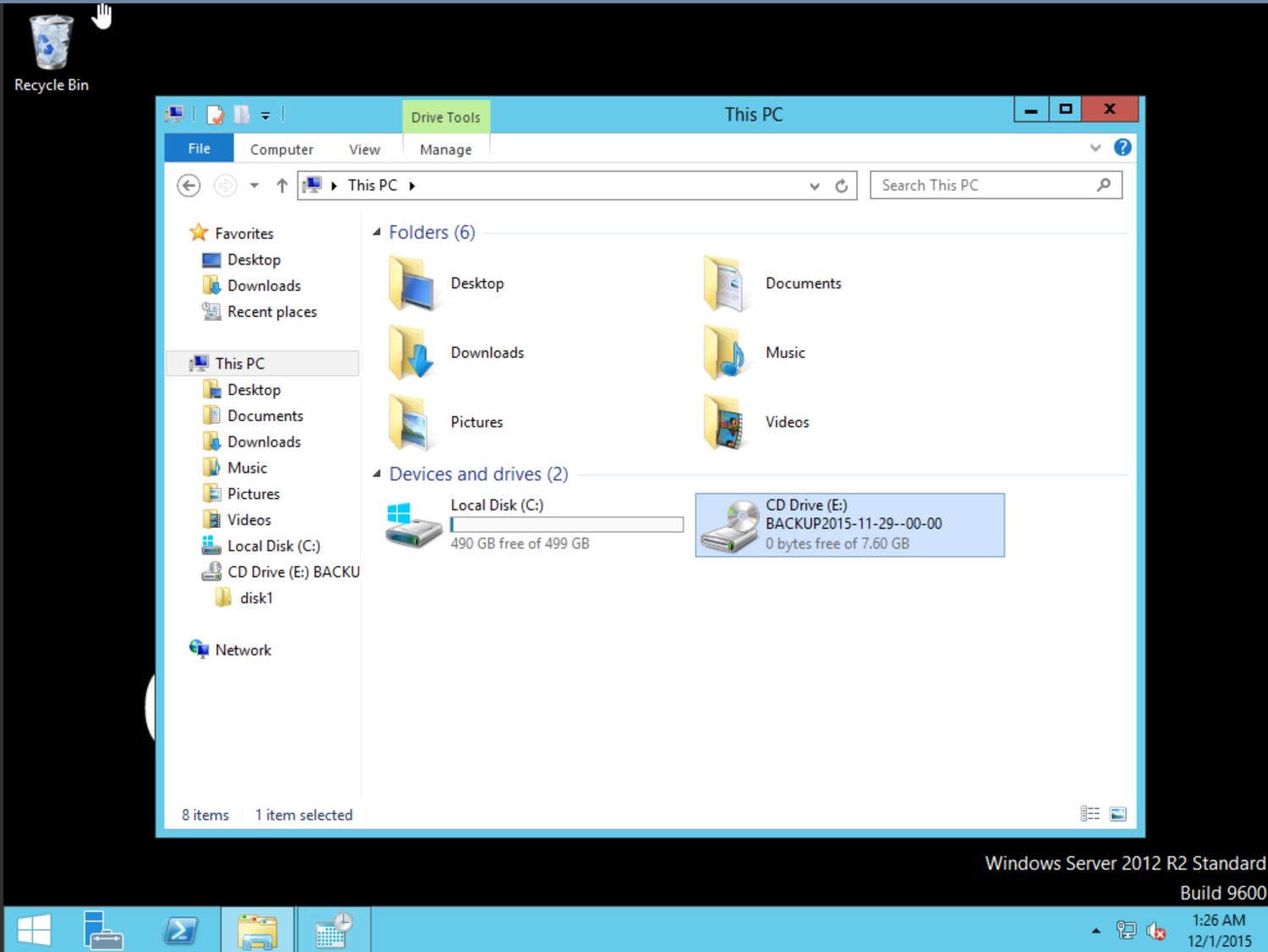Switch to details view in status bar

(1090, 814)
